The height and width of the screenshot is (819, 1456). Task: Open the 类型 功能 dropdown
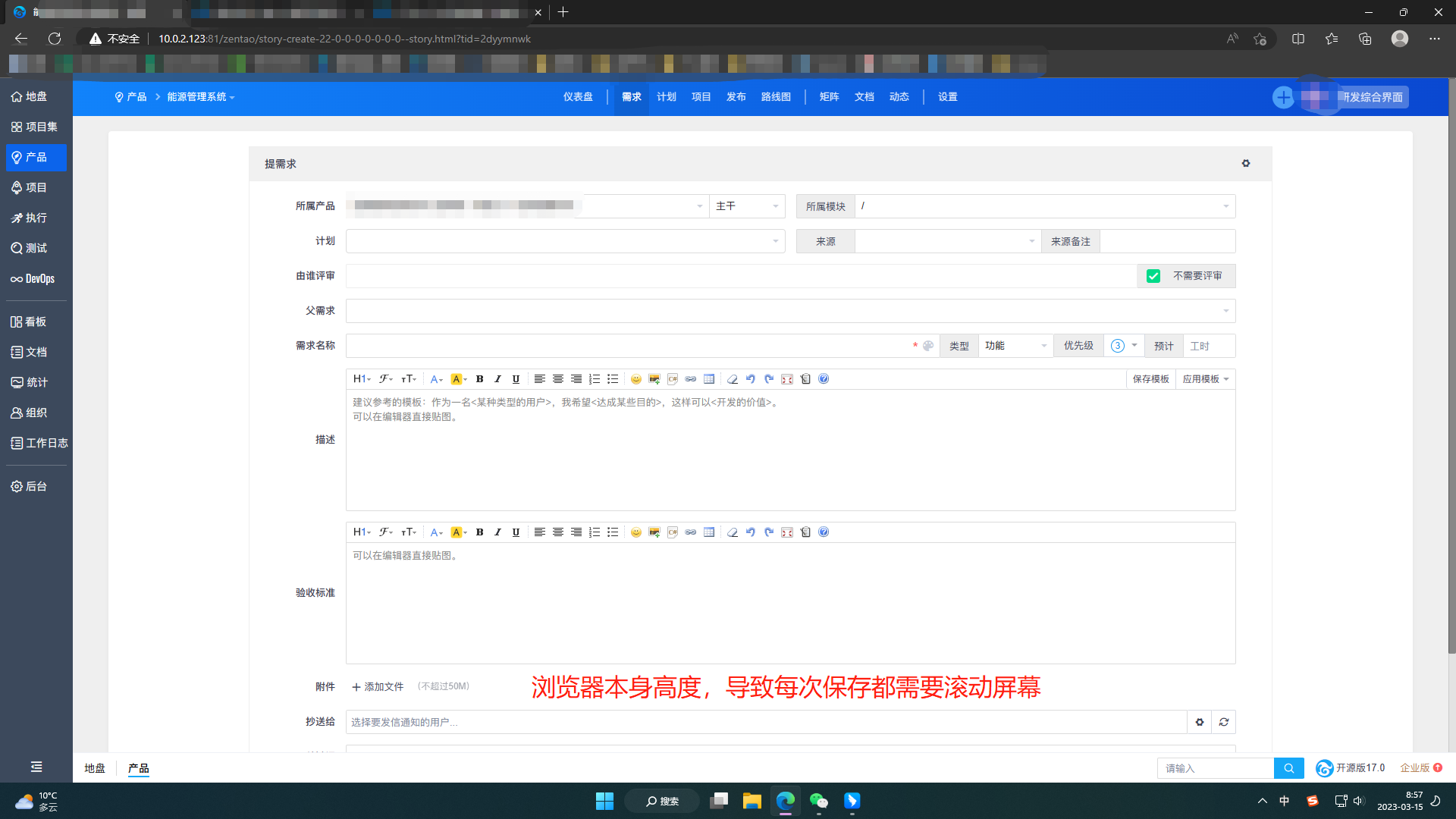[x=1015, y=346]
